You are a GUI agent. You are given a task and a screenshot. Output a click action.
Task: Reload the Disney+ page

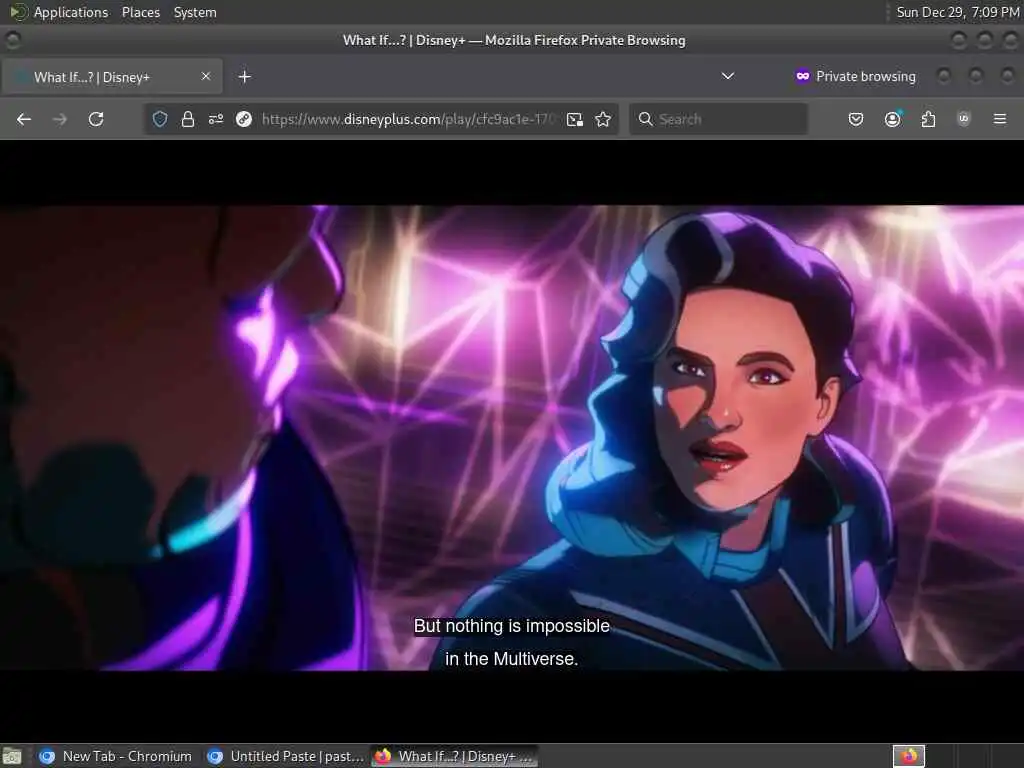click(x=96, y=119)
